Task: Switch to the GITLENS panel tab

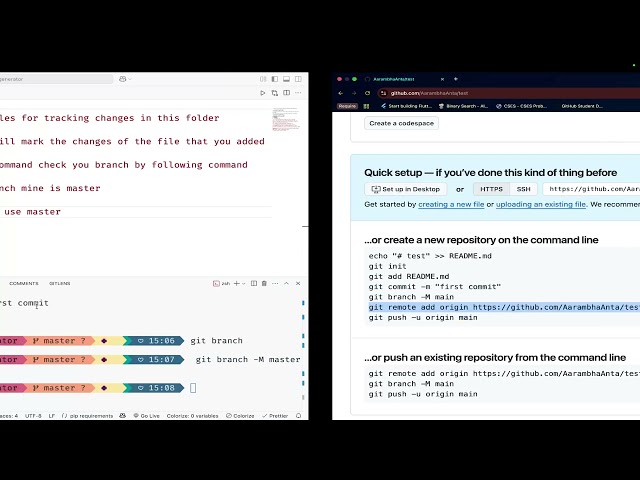Action: coord(60,283)
